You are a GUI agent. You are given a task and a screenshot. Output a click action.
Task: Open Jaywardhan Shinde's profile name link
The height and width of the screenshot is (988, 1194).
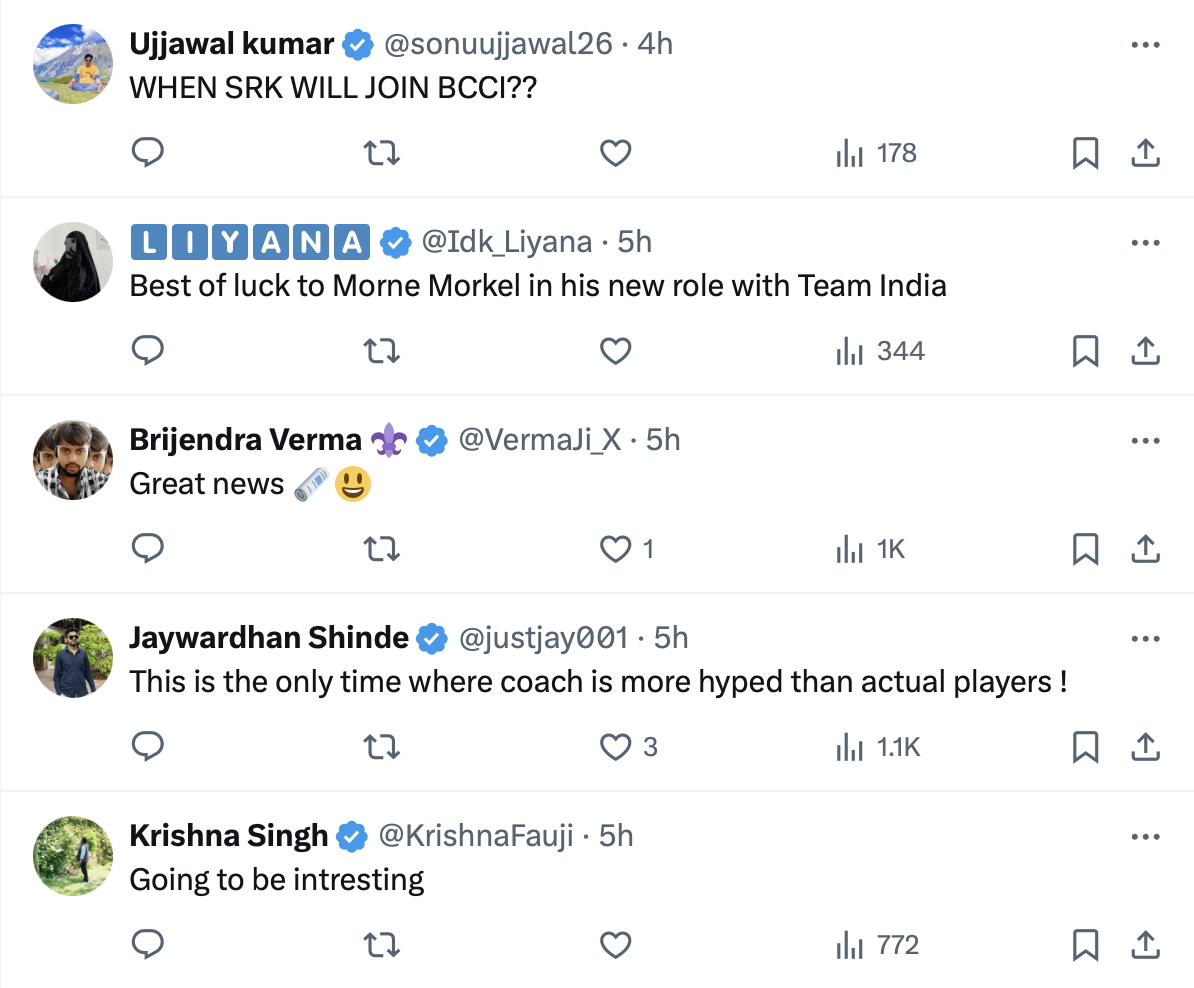269,638
